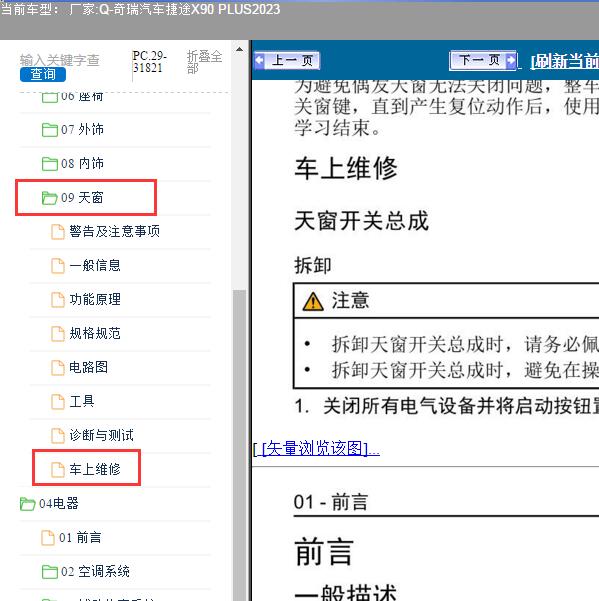The image size is (599, 601).
Task: Open the 07 外饰 folder icon
Action: 49,130
